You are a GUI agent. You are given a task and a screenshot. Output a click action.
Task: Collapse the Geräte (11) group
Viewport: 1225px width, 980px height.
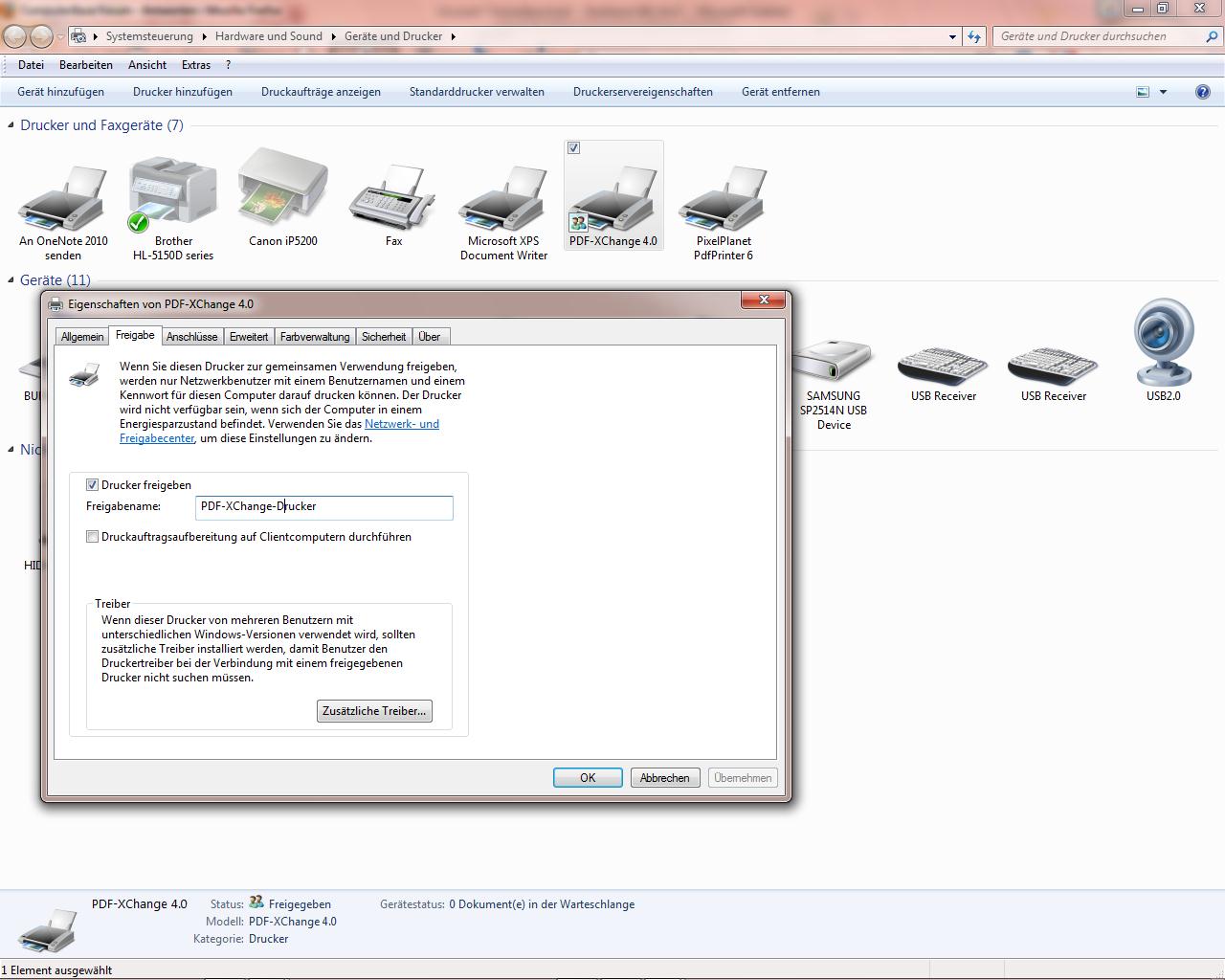pos(11,279)
